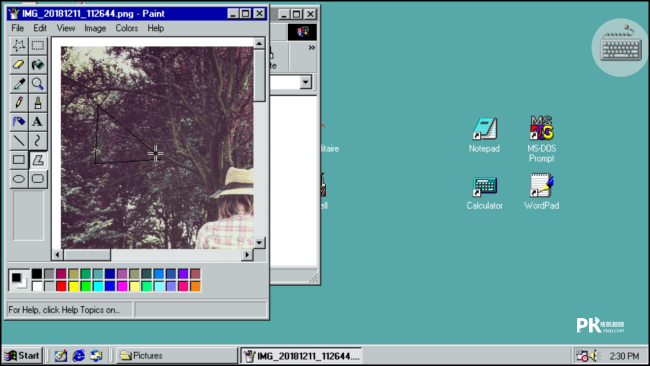Screen dimensions: 650x366
Task: Pick the magenta color swatch
Action: (x=122, y=286)
